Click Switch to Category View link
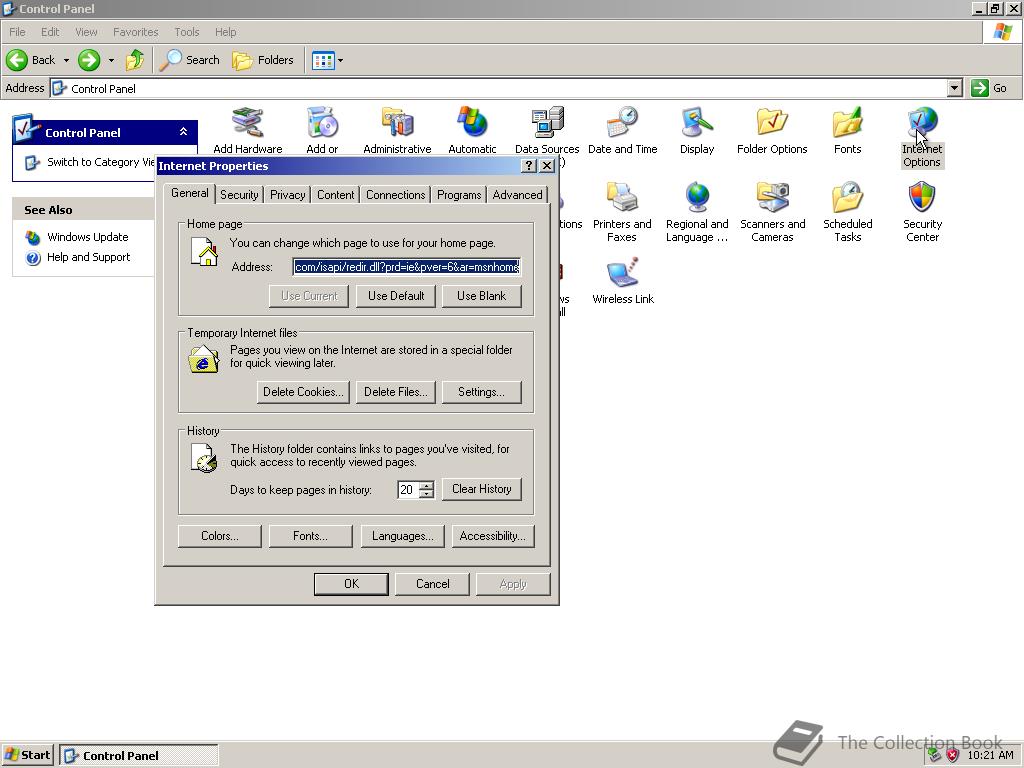 pyautogui.click(x=101, y=162)
